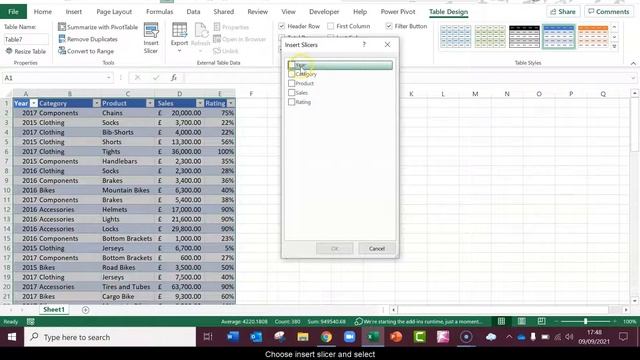Image resolution: width=640 pixels, height=360 pixels.
Task: Click the macro recording icon in status bar
Action: pos(31,322)
